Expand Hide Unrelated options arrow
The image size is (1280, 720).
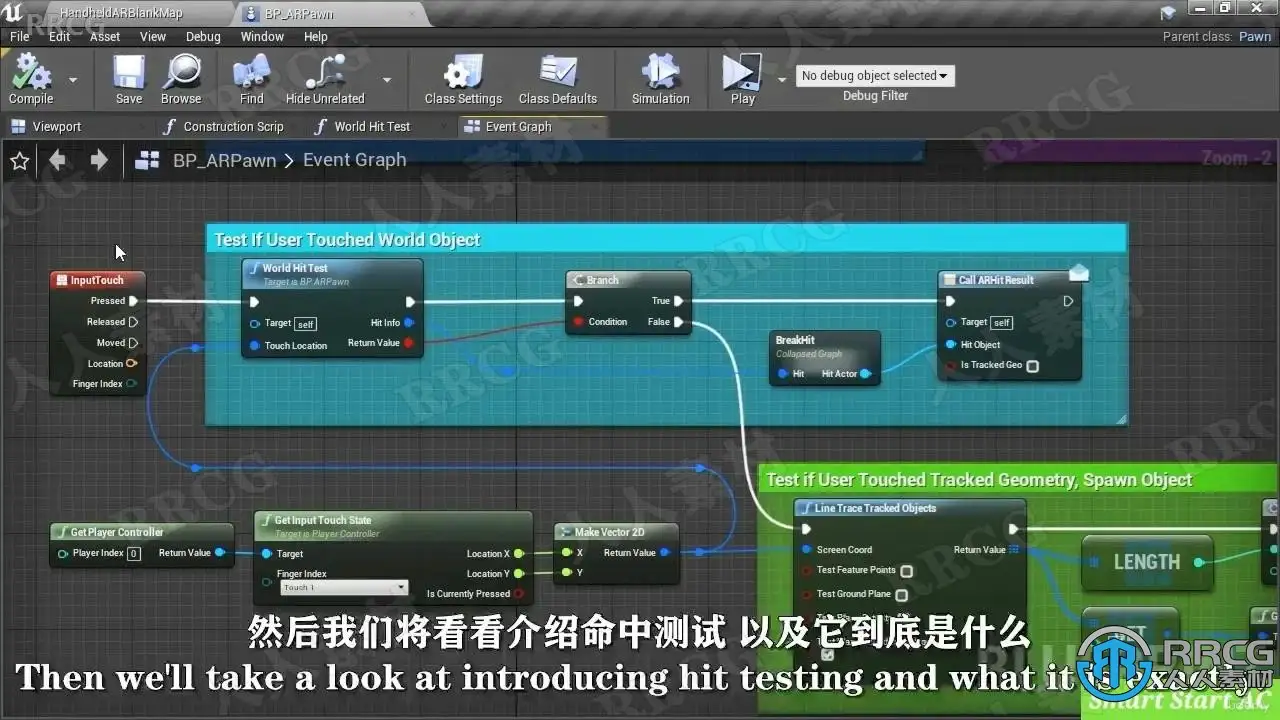[386, 80]
